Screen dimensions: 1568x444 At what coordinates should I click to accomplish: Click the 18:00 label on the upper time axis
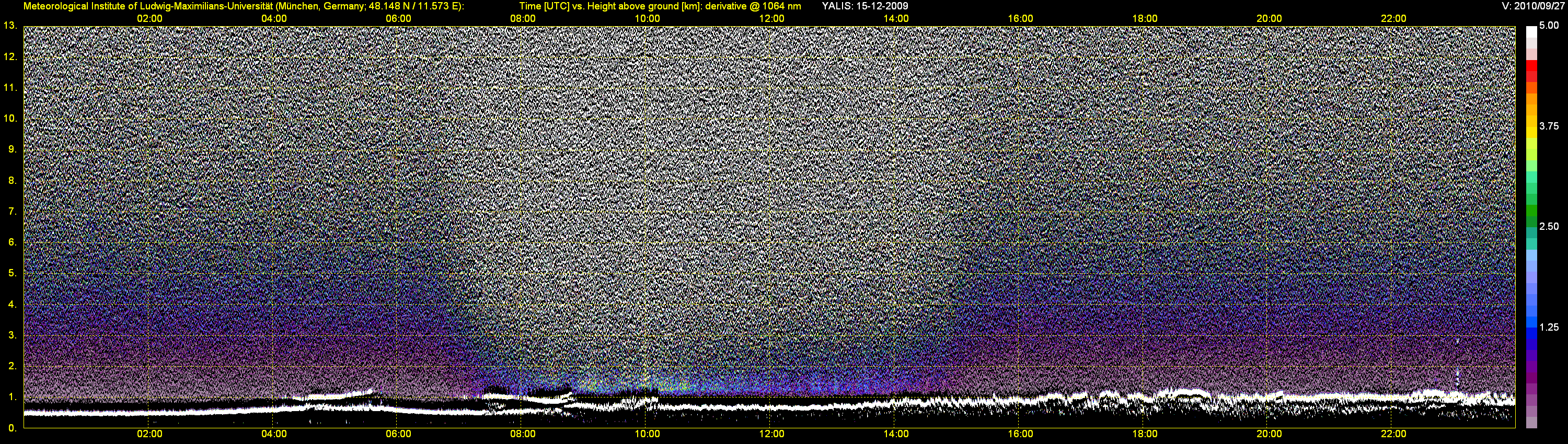pos(1144,19)
